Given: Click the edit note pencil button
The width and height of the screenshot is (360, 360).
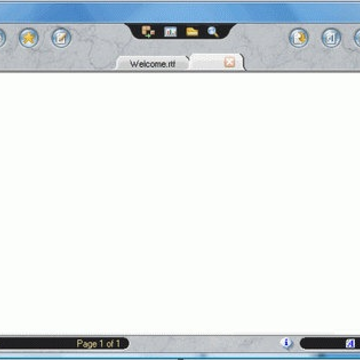Looking at the screenshot, I should coord(61,38).
